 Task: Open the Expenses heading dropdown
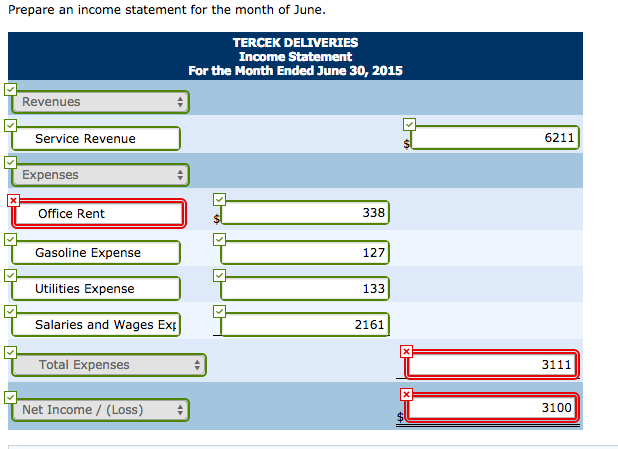[101, 175]
